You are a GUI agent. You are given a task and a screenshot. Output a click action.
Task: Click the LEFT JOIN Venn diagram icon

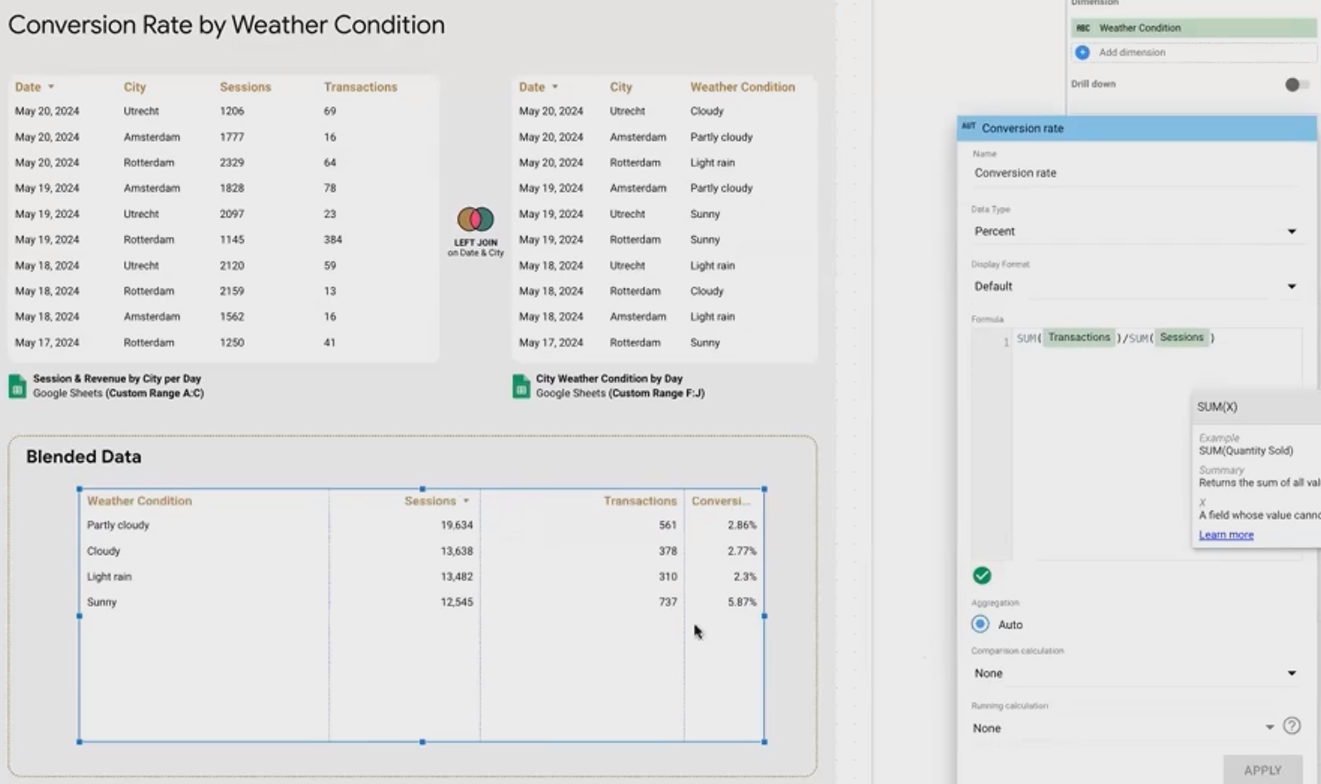[476, 220]
